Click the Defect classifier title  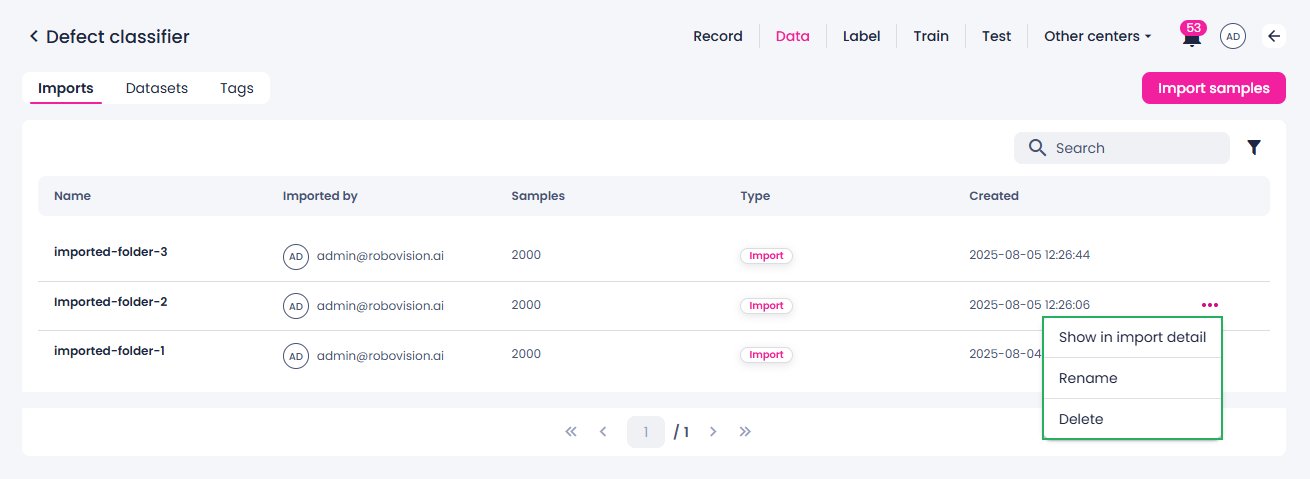tap(118, 37)
